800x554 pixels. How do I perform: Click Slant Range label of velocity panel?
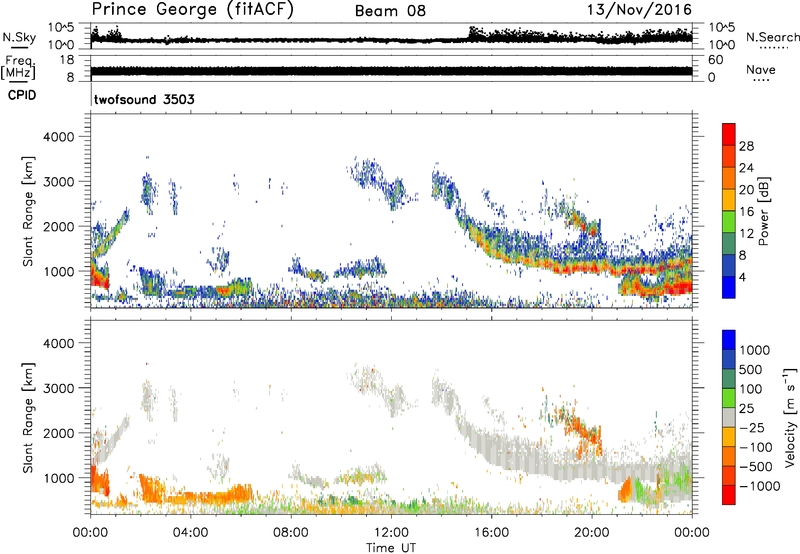tap(28, 418)
